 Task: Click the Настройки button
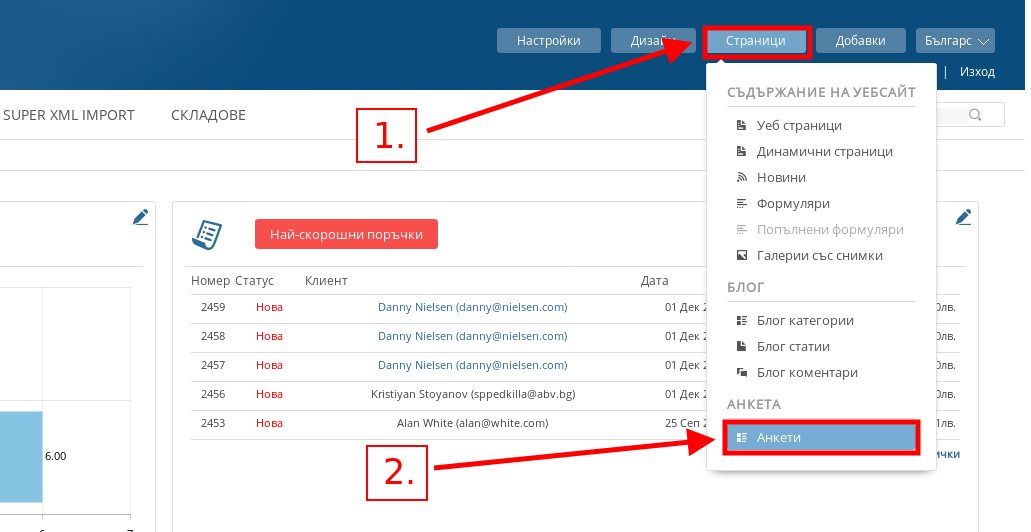click(x=548, y=41)
